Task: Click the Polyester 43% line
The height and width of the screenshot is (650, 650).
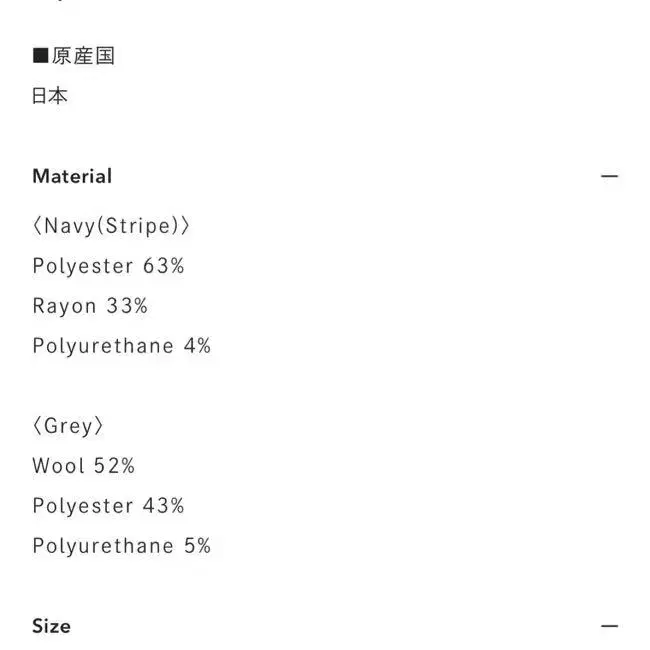Action: [x=108, y=506]
